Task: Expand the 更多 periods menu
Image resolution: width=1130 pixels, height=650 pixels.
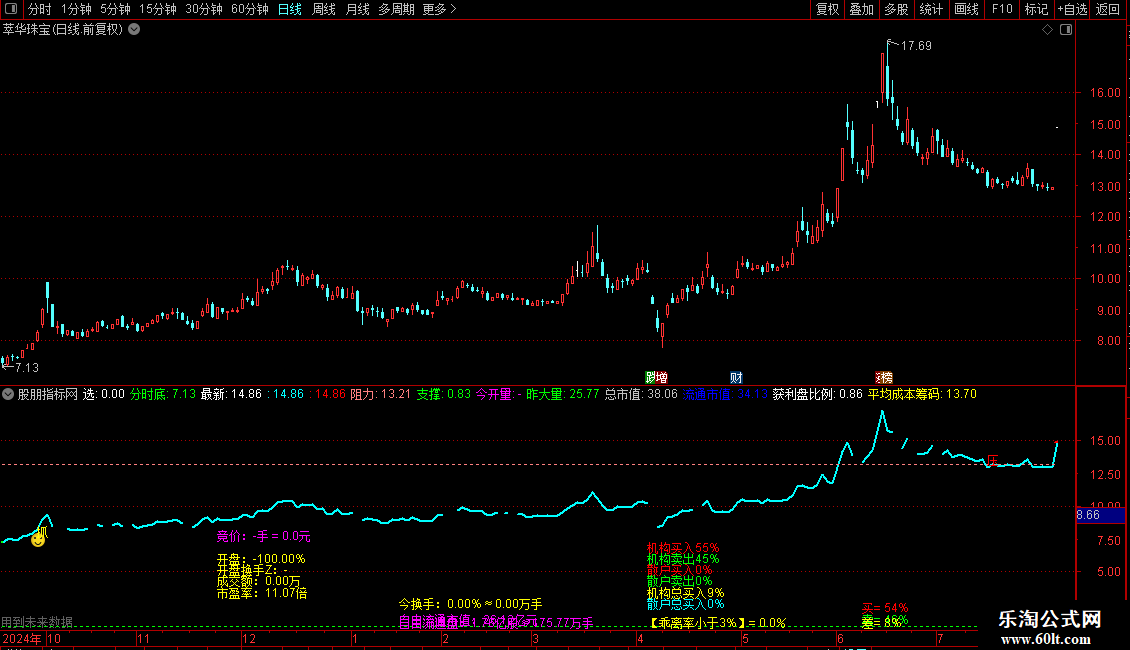Action: click(x=440, y=9)
